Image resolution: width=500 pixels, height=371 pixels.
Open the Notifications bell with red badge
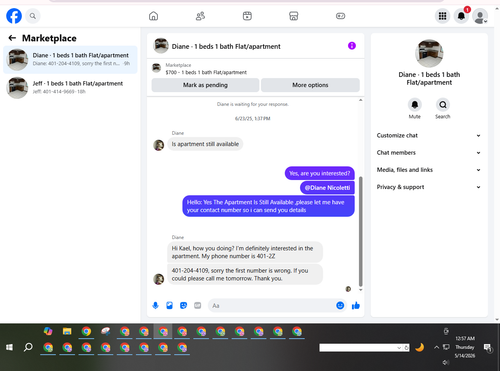click(x=461, y=16)
